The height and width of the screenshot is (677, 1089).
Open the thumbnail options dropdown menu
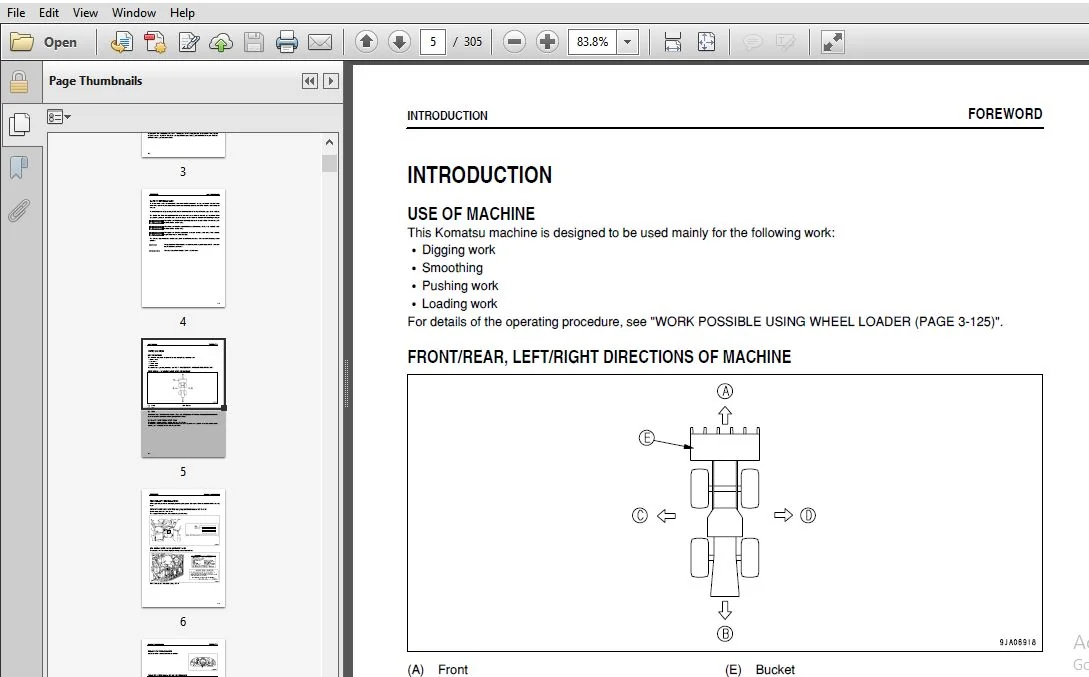(58, 117)
